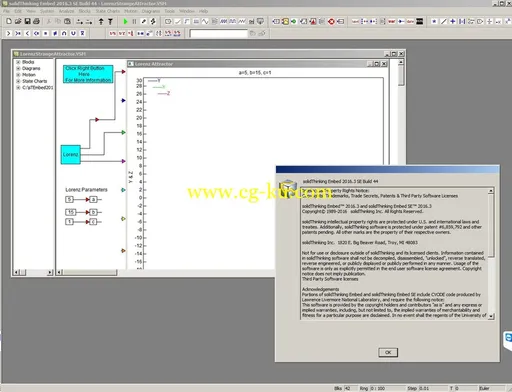The height and width of the screenshot is (392, 512).
Task: Click tree panel scroll-left arrow
Action: pyautogui.click(x=16, y=272)
